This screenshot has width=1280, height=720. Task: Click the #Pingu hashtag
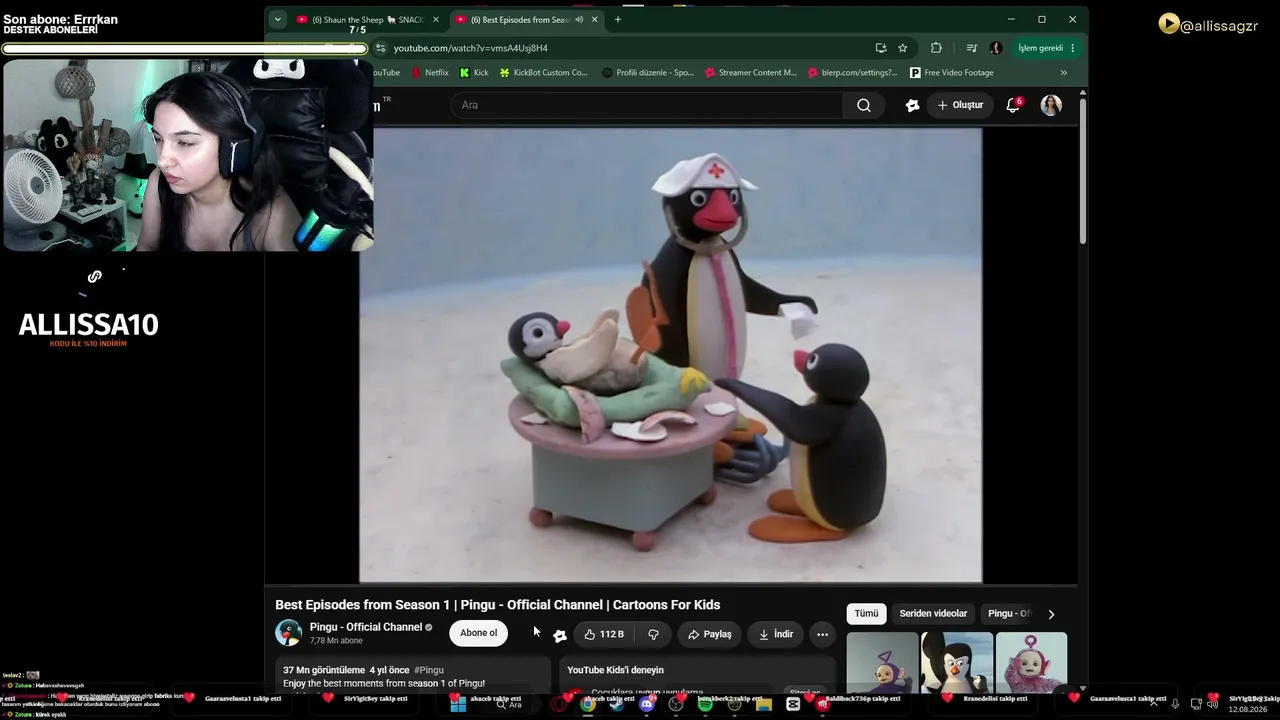[x=429, y=670]
